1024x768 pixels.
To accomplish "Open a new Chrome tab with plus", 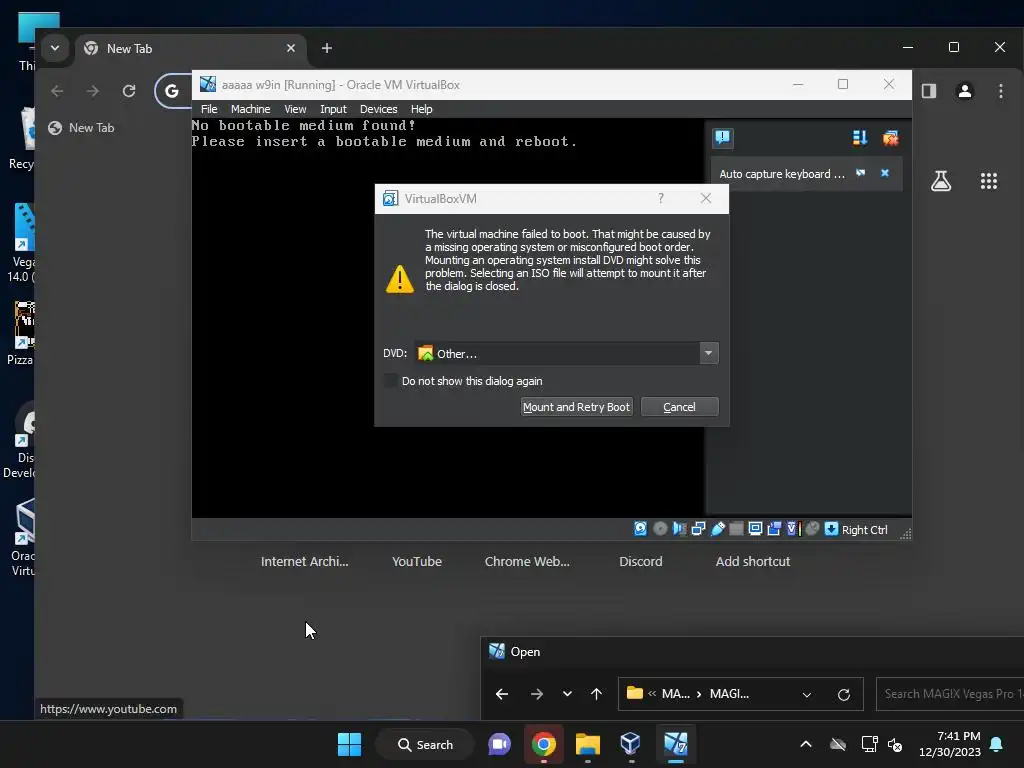I will 327,48.
